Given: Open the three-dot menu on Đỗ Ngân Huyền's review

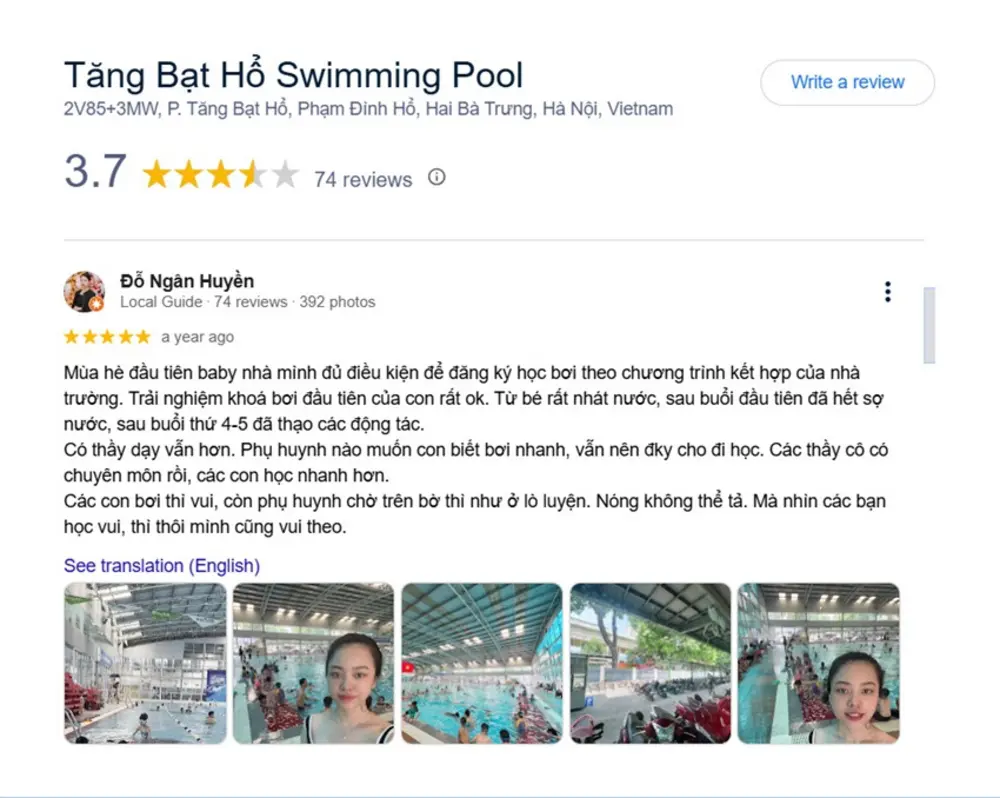Looking at the screenshot, I should [887, 292].
